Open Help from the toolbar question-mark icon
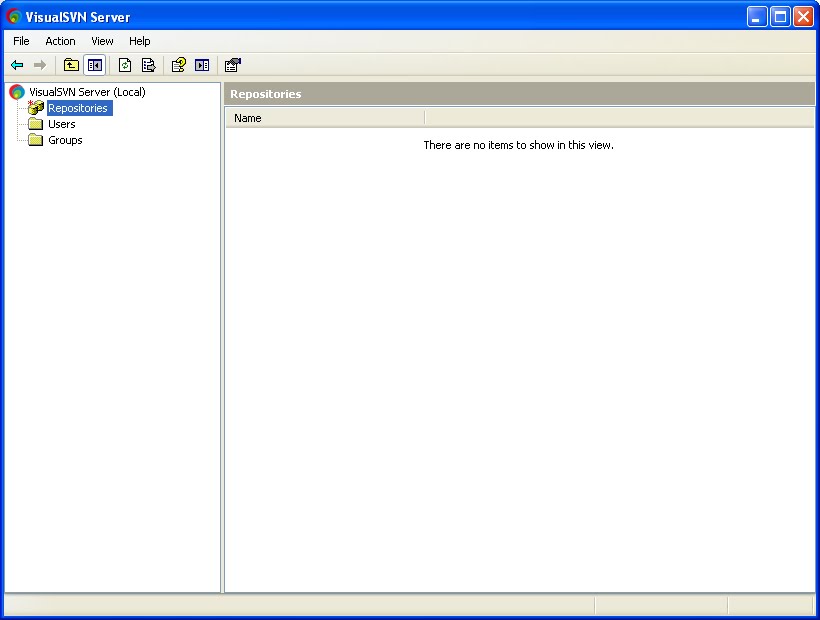820x620 pixels. (x=179, y=65)
